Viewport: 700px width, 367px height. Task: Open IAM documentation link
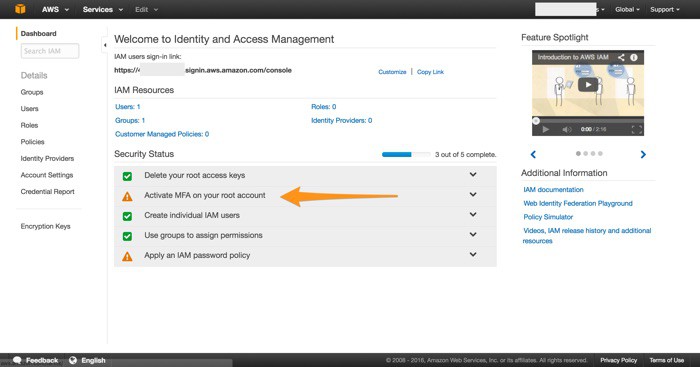coord(553,190)
